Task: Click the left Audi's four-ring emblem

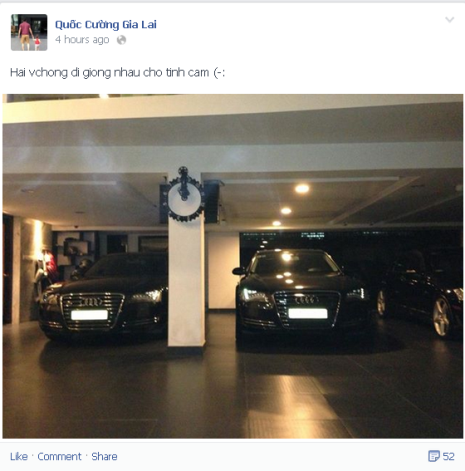Action: point(91,302)
